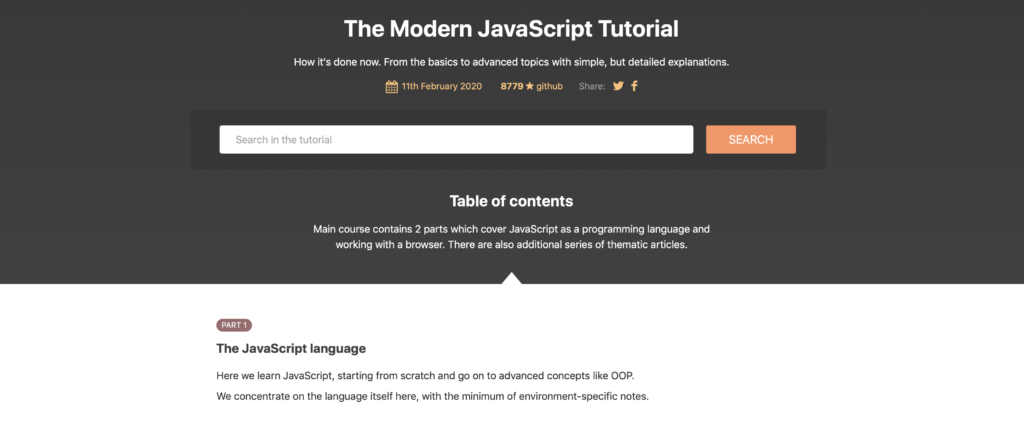Image resolution: width=1024 pixels, height=421 pixels.
Task: Click the '11th February 2020' date text
Action: click(x=441, y=86)
